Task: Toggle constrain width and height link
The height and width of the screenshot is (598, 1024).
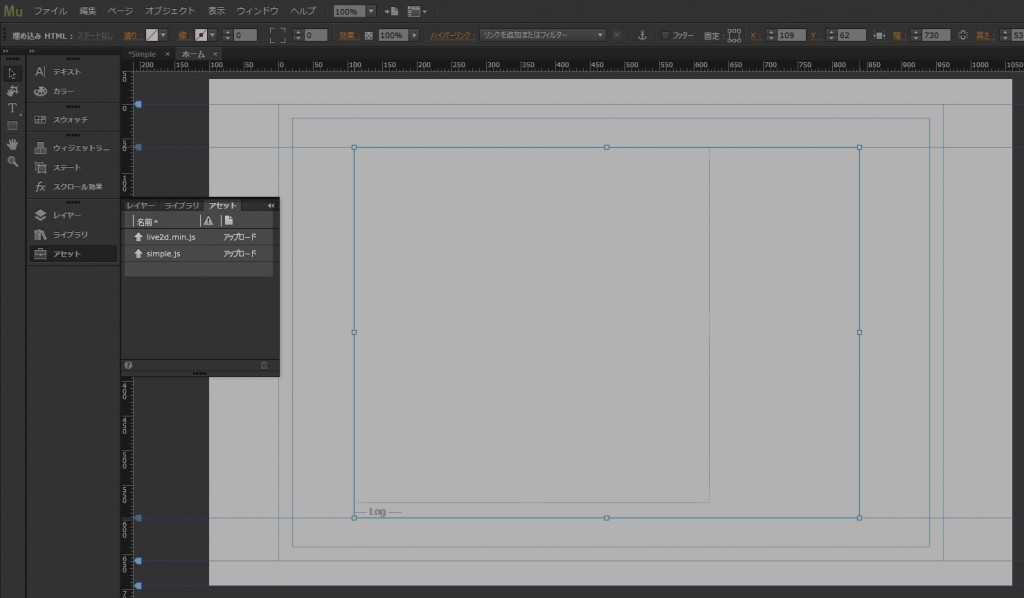Action: pyautogui.click(x=963, y=35)
